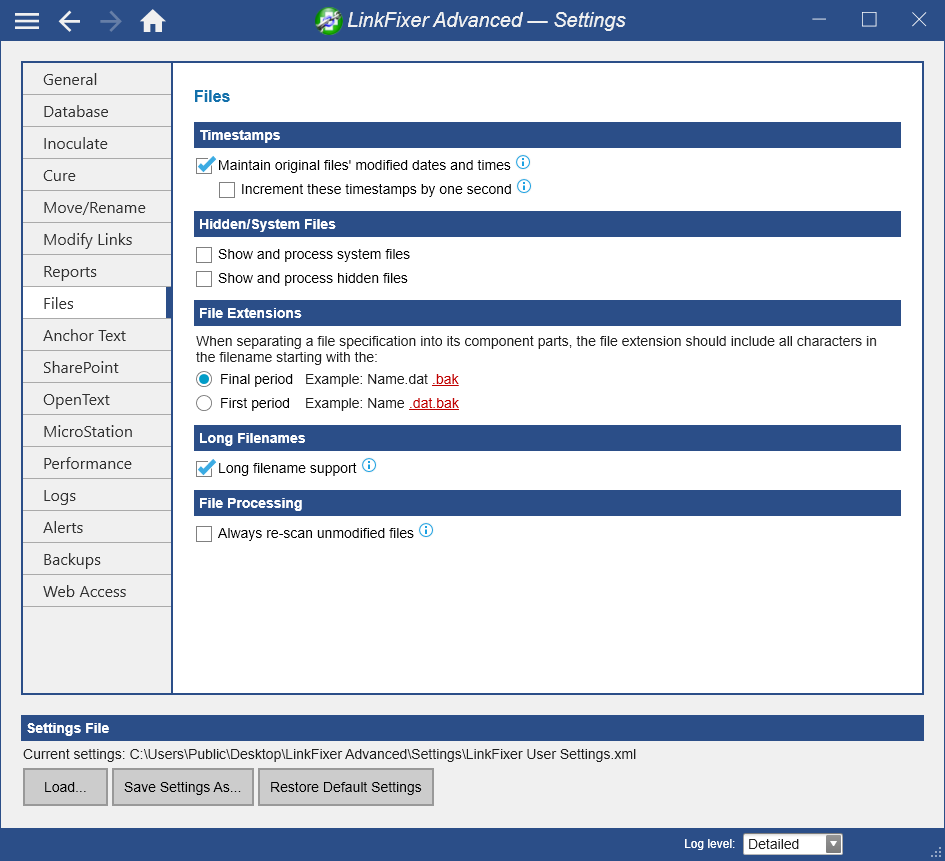Enable Show and process system files
The height and width of the screenshot is (861, 945).
pos(204,255)
